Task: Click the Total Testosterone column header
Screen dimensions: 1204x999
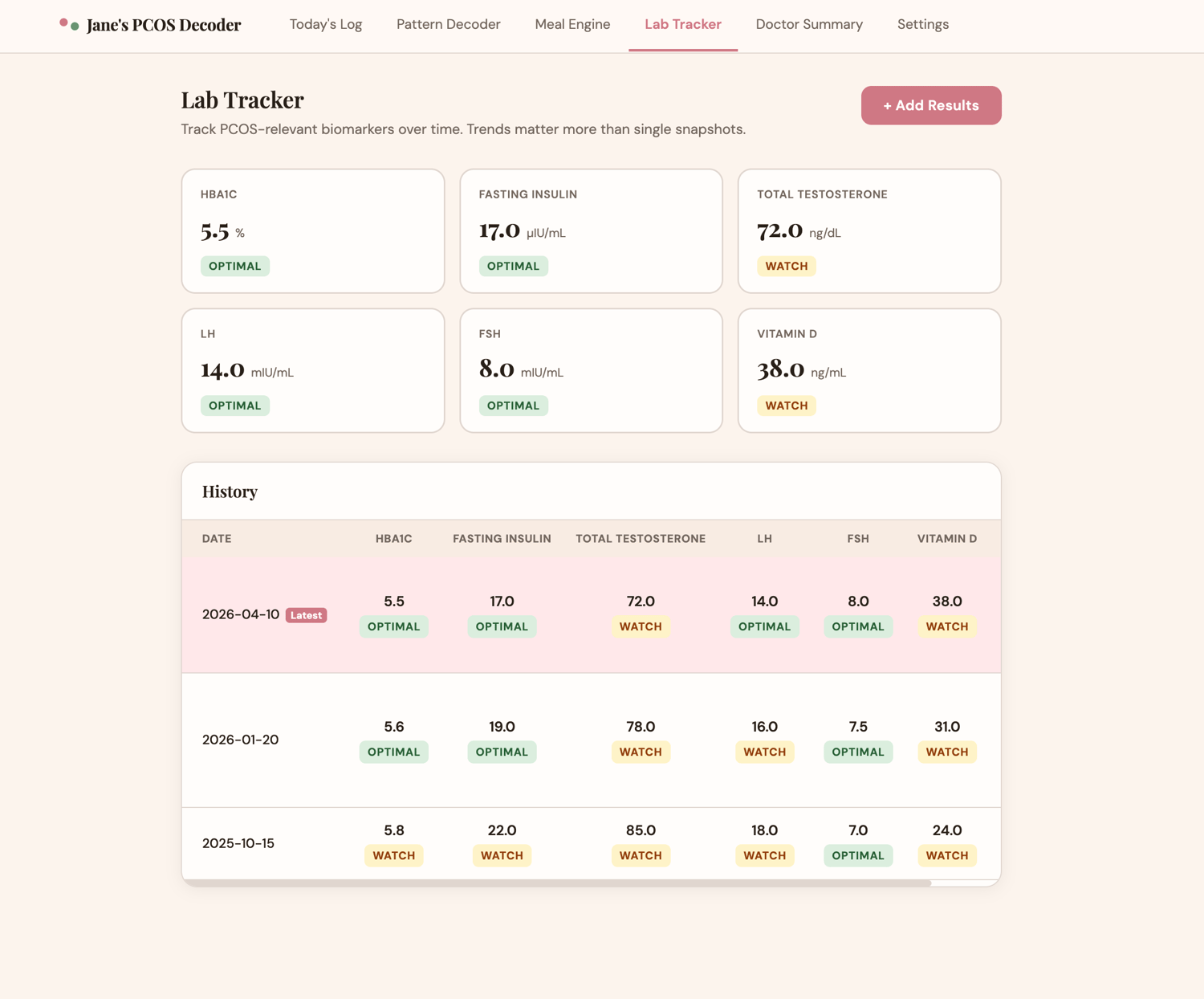Action: pyautogui.click(x=641, y=539)
